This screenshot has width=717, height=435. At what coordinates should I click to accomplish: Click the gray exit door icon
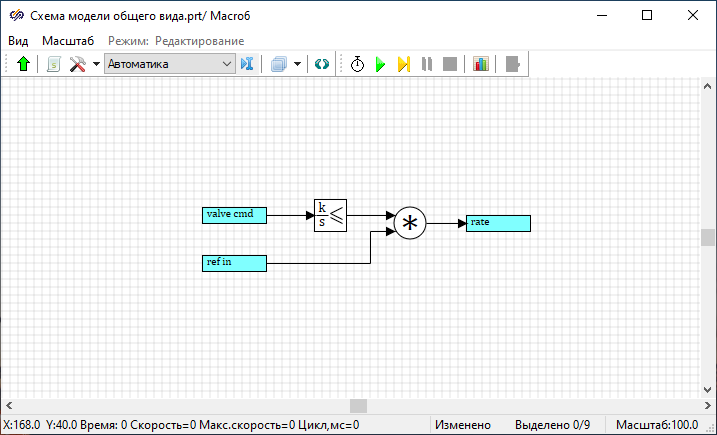tap(514, 64)
